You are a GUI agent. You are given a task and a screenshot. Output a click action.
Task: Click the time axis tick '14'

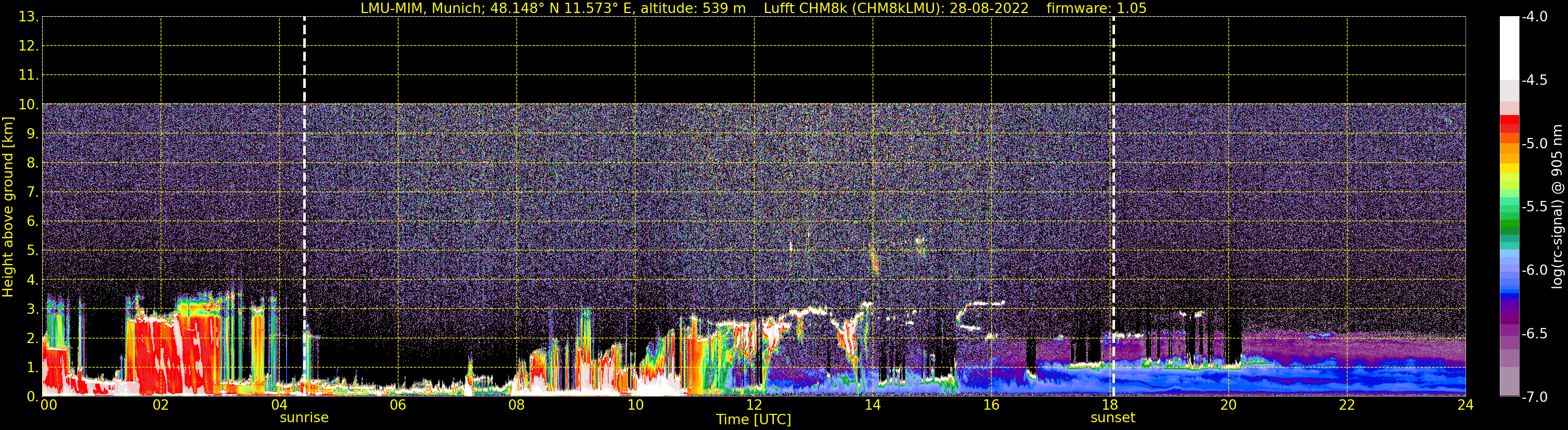[873, 405]
